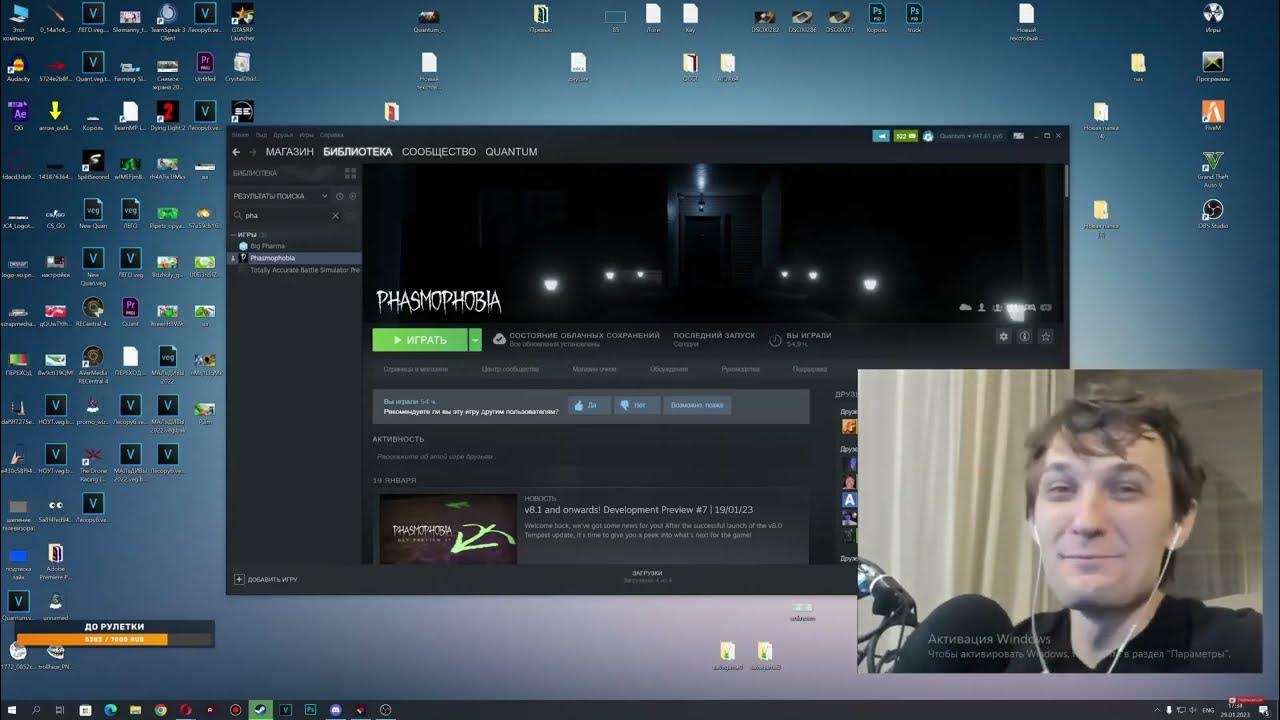
Task: Click ДОБАВИТЬ ИГРУ add game button
Action: coord(266,579)
